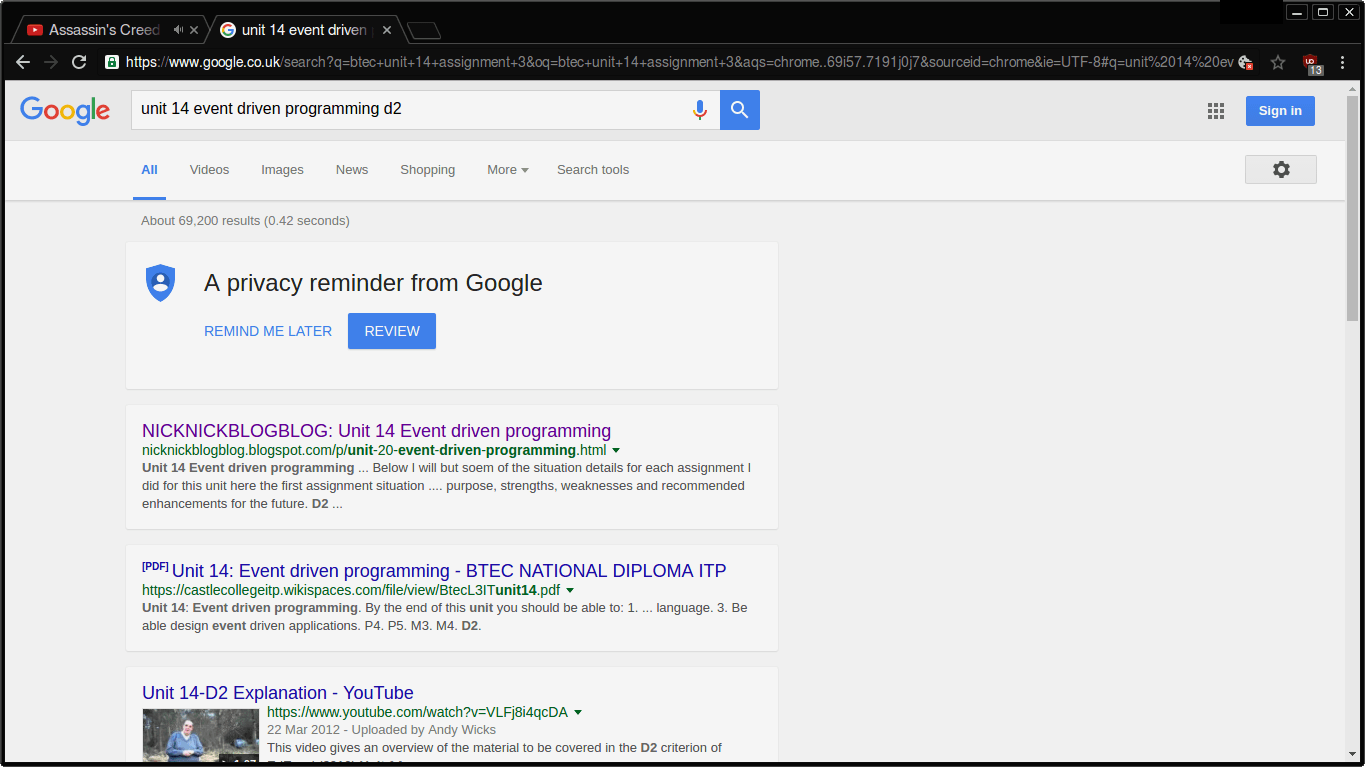Open search settings gear
1365x767 pixels.
coord(1280,170)
